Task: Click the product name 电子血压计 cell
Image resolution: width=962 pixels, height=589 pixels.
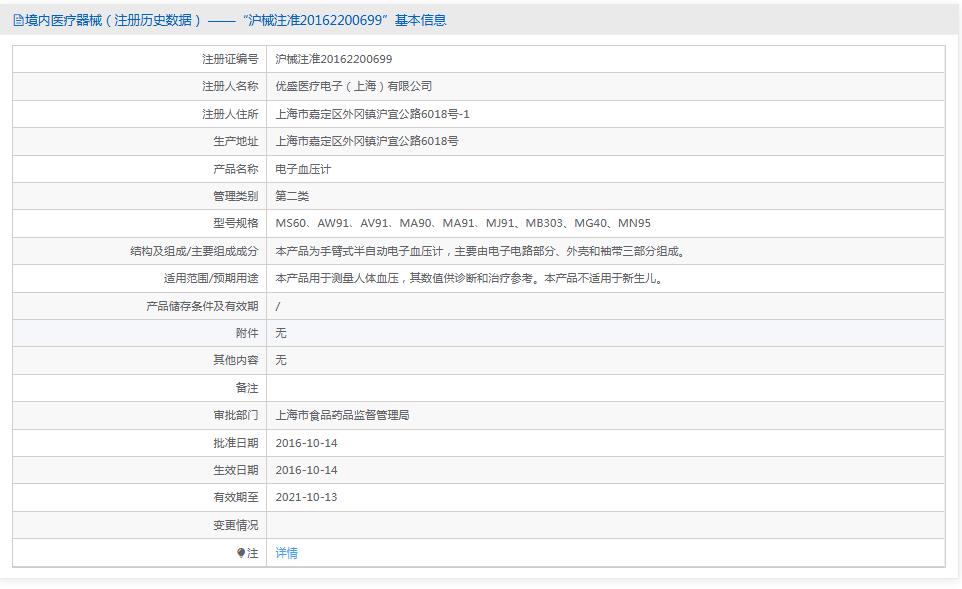Action: click(303, 169)
